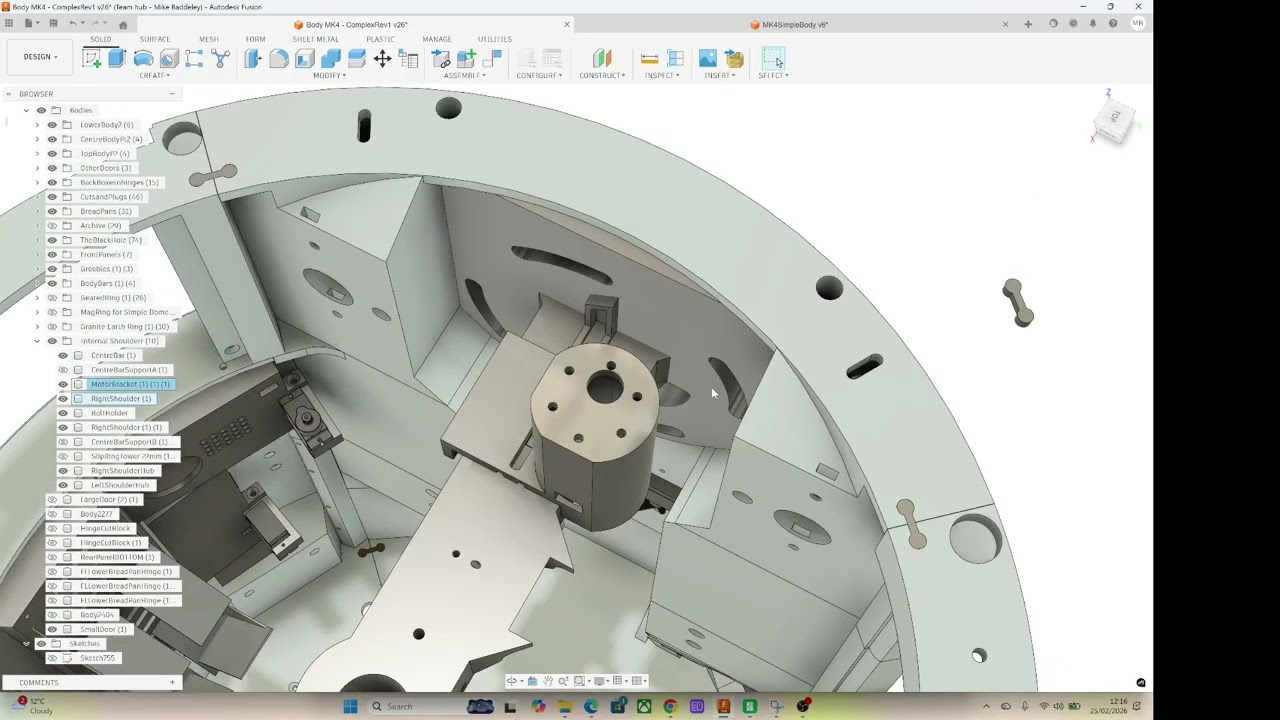This screenshot has height=720, width=1280.
Task: Select the Measure tool
Action: click(x=650, y=59)
